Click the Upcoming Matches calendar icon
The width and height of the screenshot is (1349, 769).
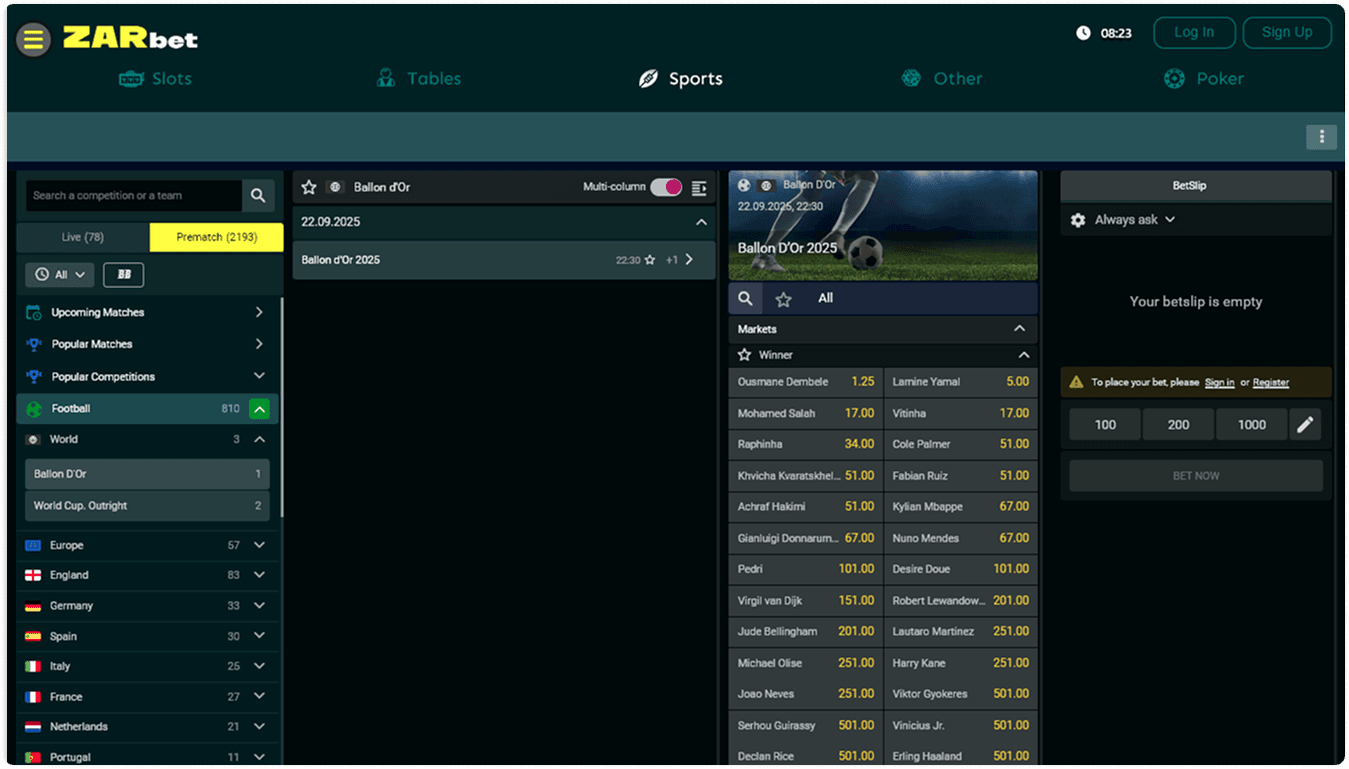tap(33, 312)
